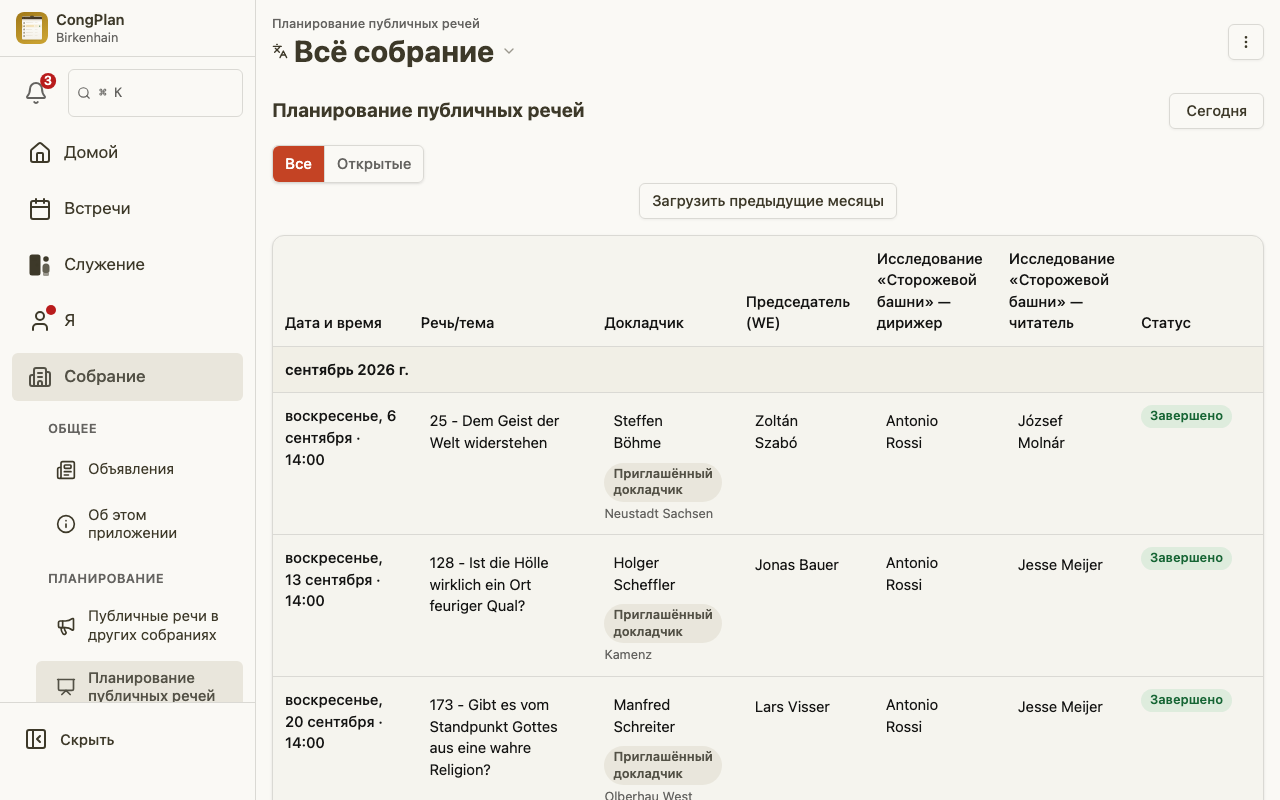Go to Встречи section

(x=127, y=208)
